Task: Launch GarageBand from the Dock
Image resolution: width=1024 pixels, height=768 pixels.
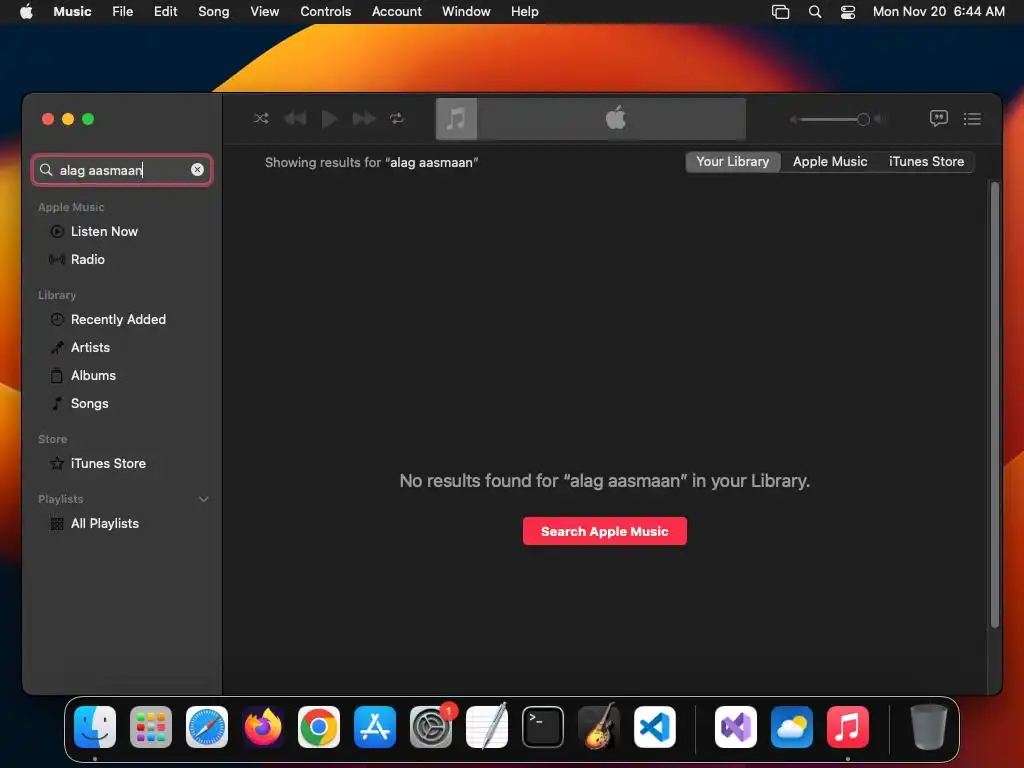Action: coord(599,727)
